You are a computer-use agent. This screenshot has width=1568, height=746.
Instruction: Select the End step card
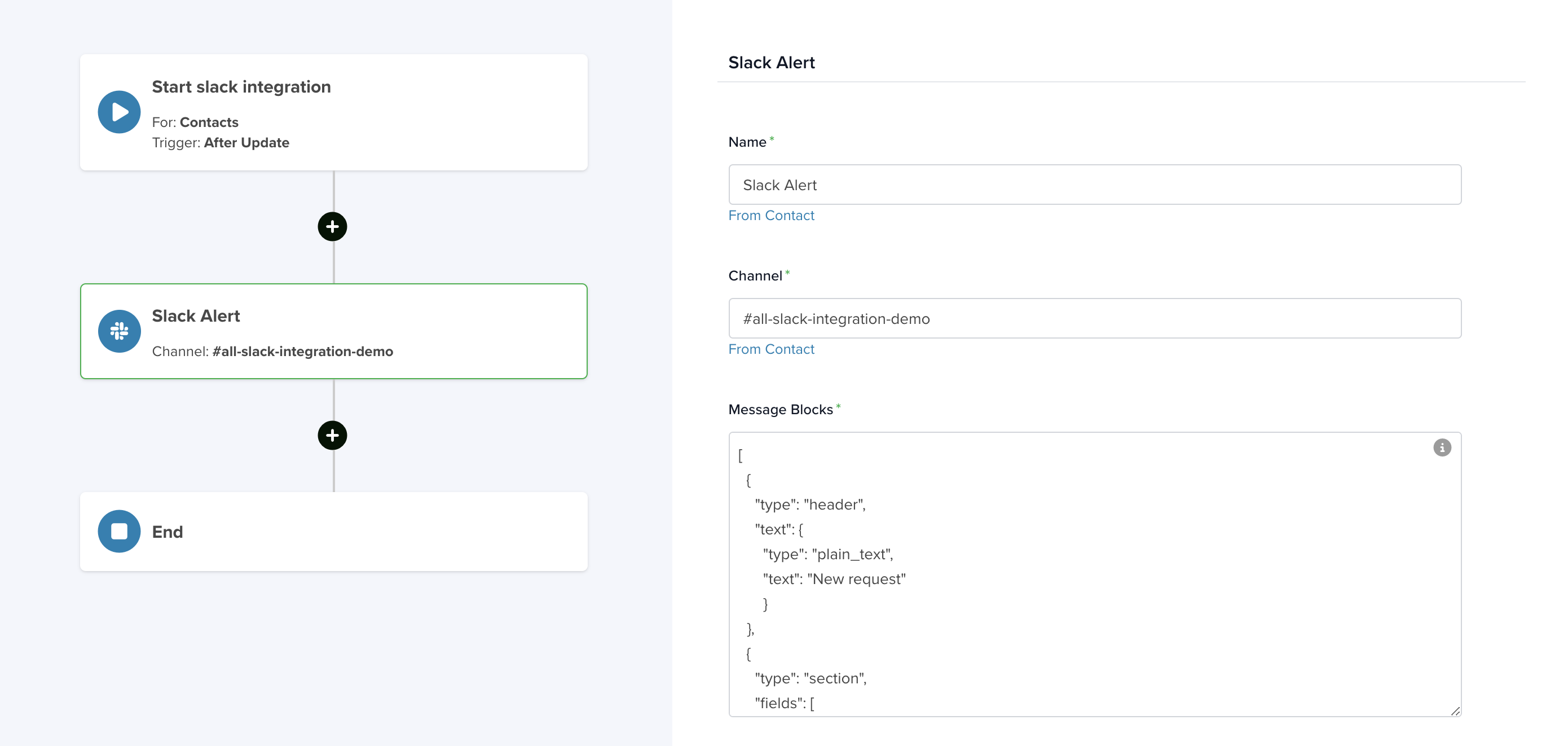333,531
